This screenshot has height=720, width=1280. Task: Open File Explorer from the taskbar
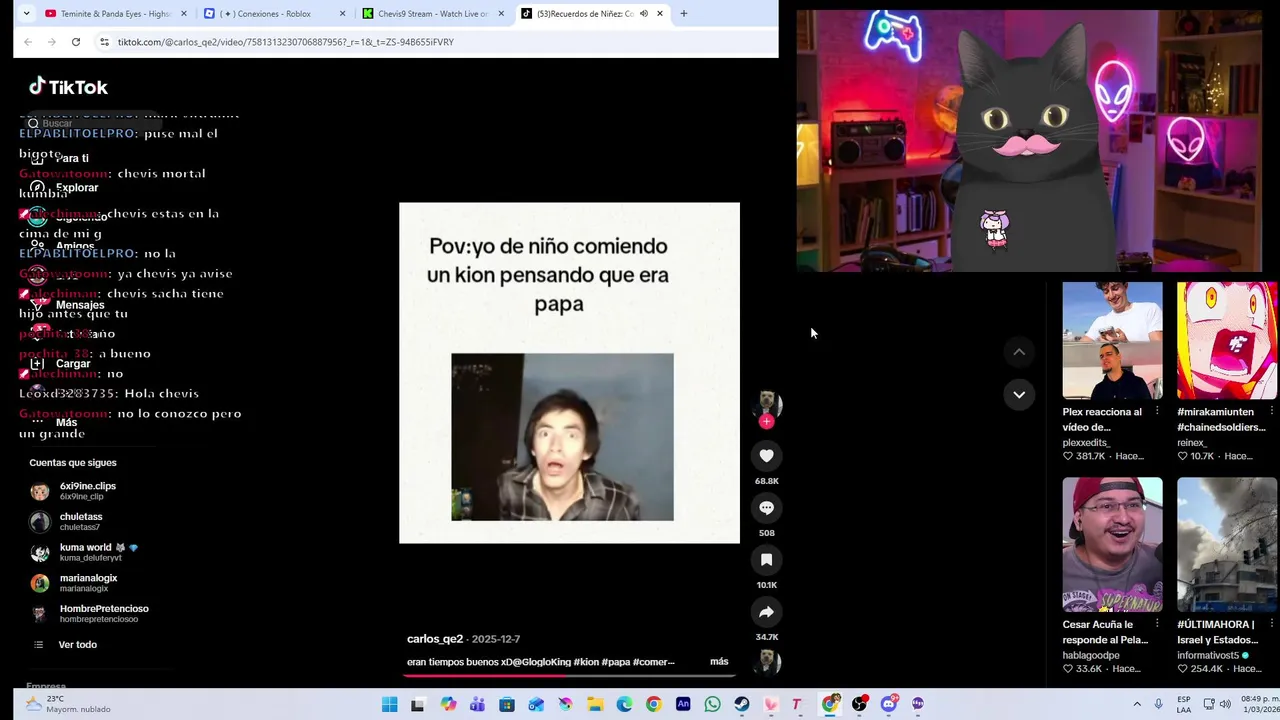(x=595, y=704)
